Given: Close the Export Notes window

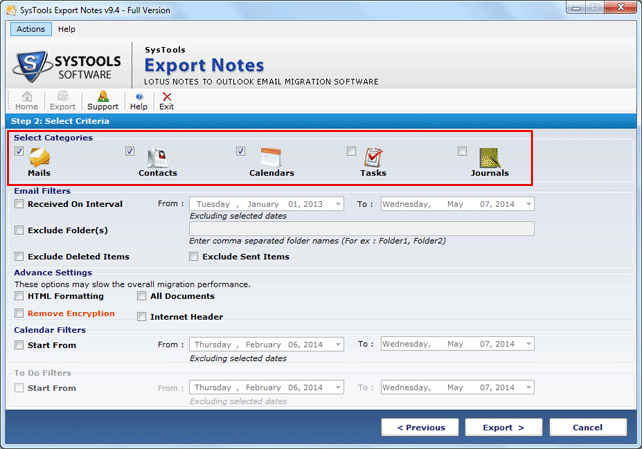Looking at the screenshot, I should point(620,7).
